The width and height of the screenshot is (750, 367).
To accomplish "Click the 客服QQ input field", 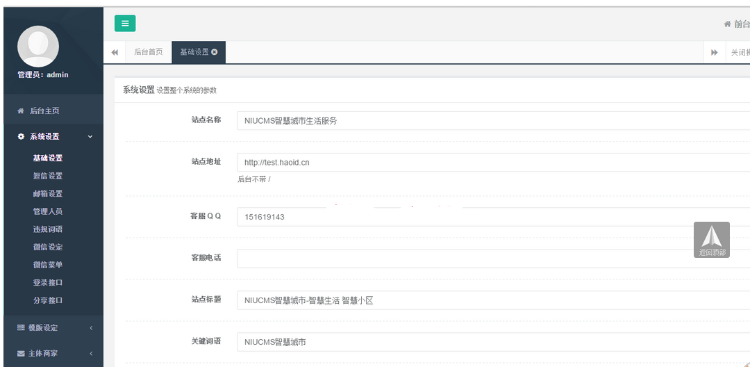I will coord(494,217).
